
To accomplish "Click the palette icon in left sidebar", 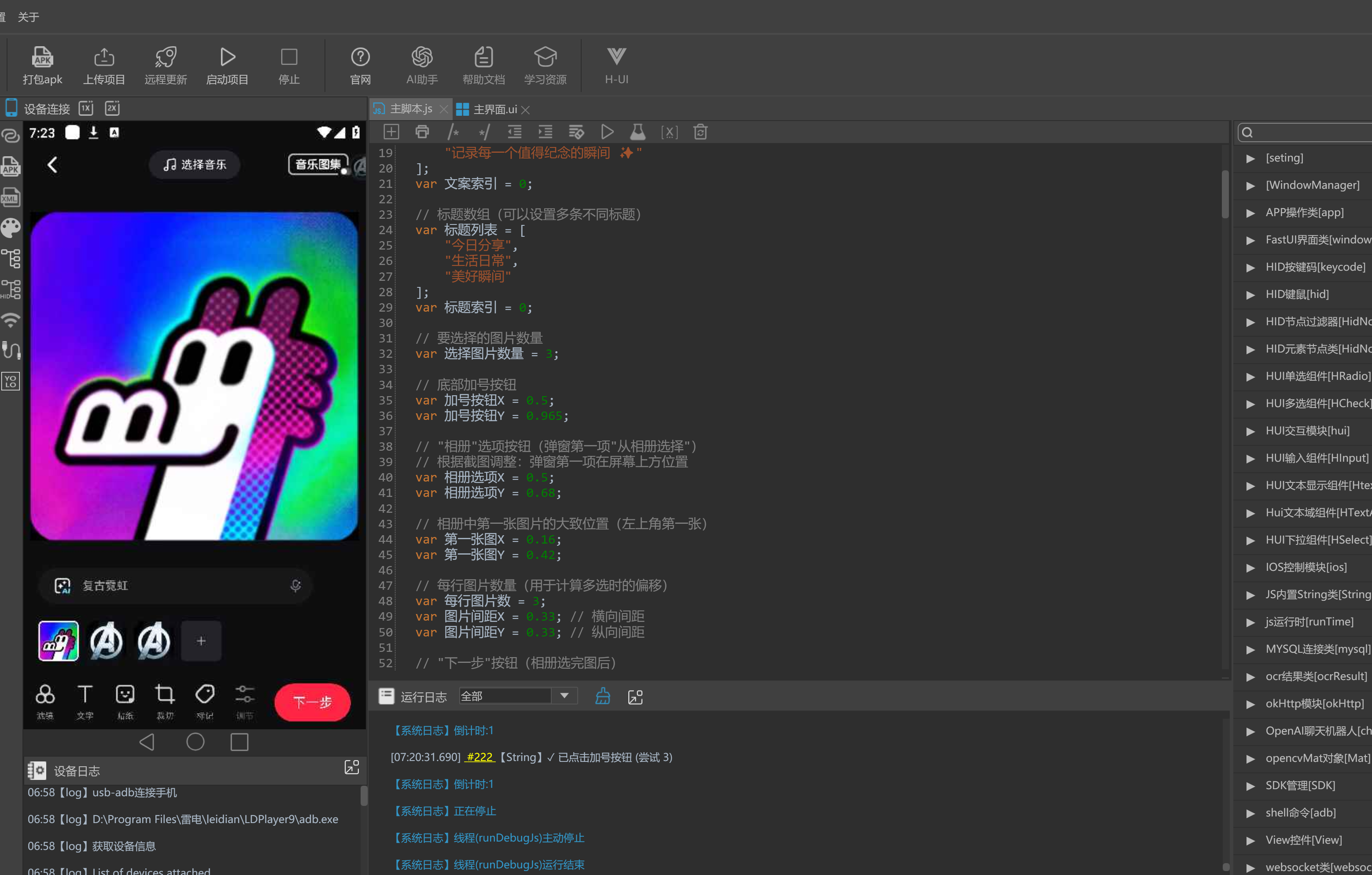I will tap(11, 228).
